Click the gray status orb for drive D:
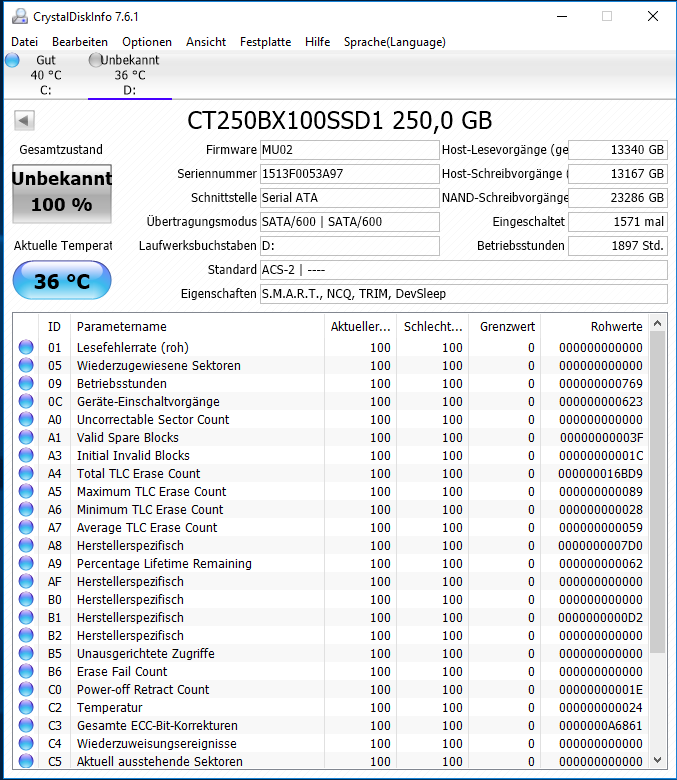The width and height of the screenshot is (677, 780). 95,60
